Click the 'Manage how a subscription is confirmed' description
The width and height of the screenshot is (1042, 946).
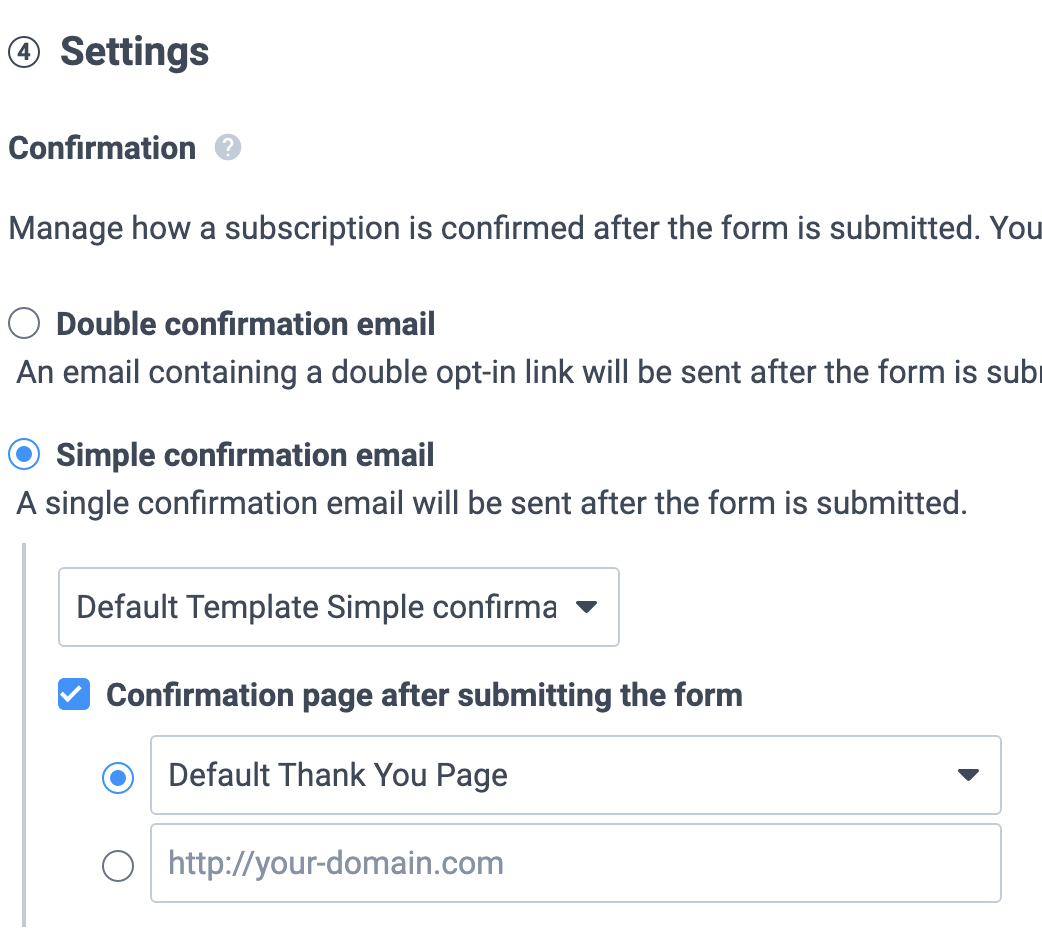(x=525, y=228)
